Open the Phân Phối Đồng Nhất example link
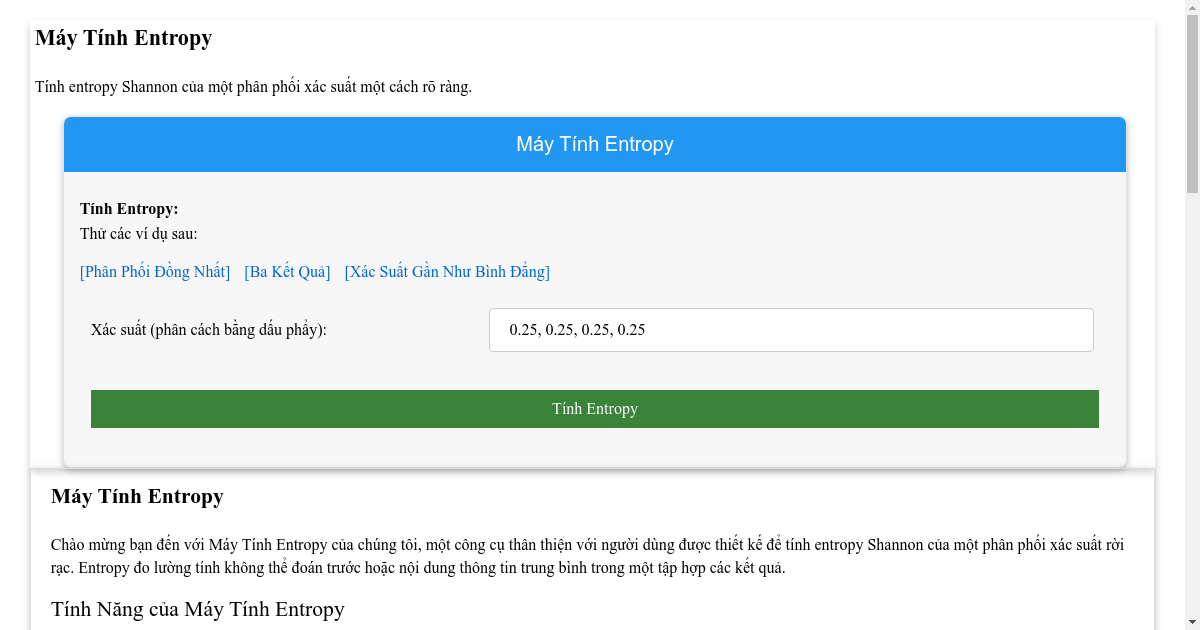The image size is (1200, 630). [154, 271]
